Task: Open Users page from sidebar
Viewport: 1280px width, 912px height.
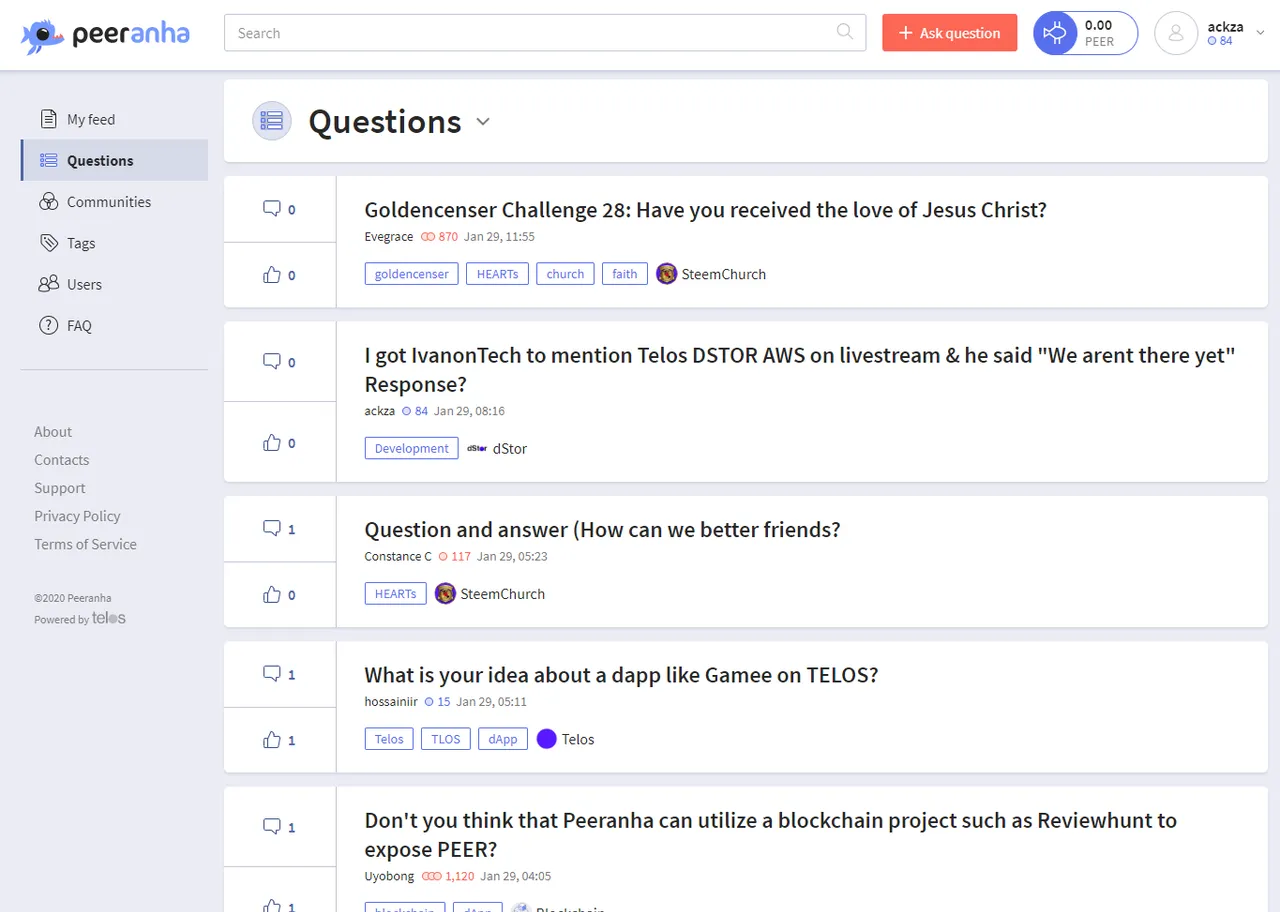Action: point(114,284)
